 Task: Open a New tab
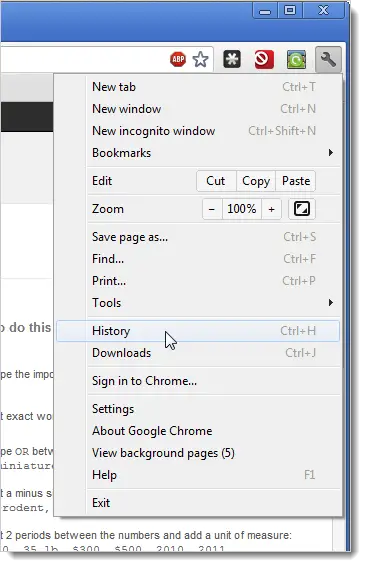(198, 87)
